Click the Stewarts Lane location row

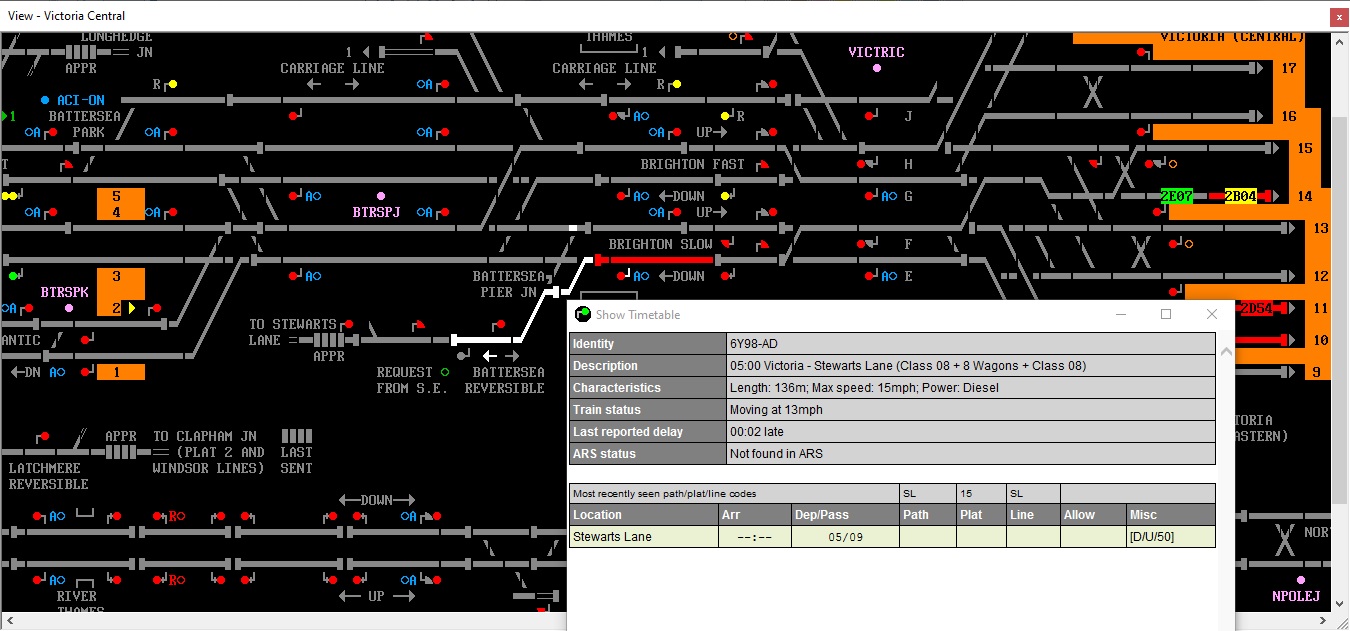click(892, 537)
